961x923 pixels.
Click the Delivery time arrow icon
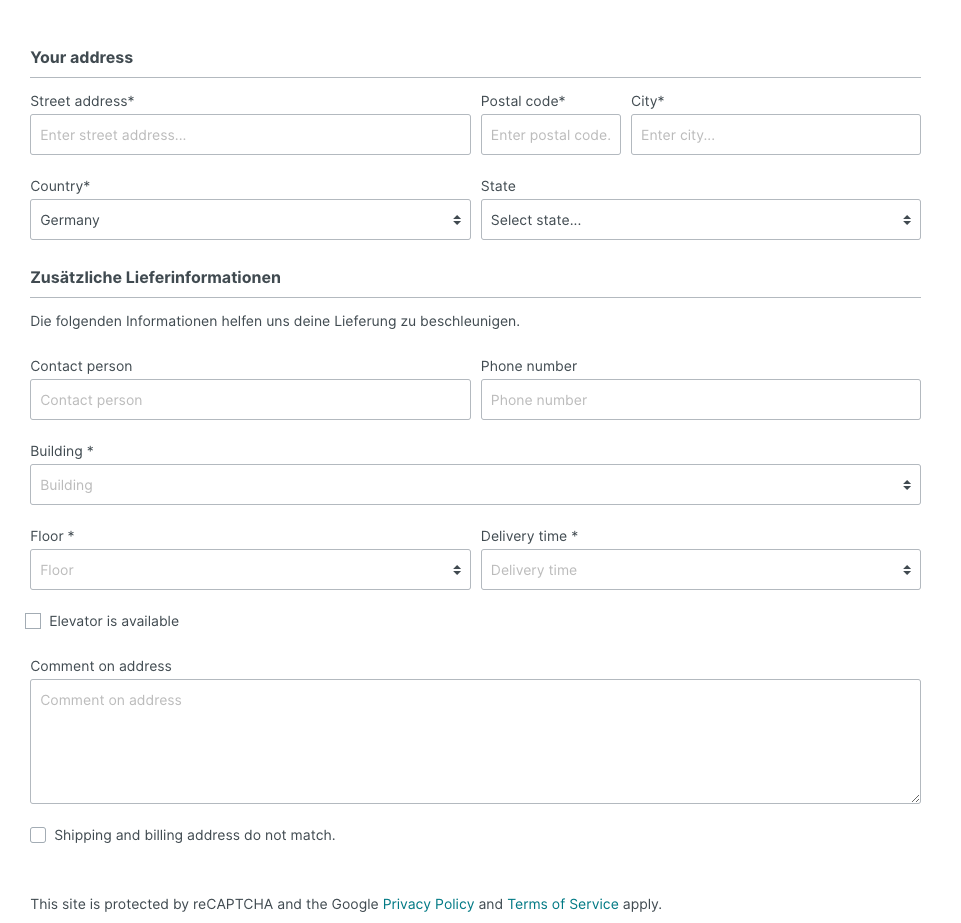[906, 570]
